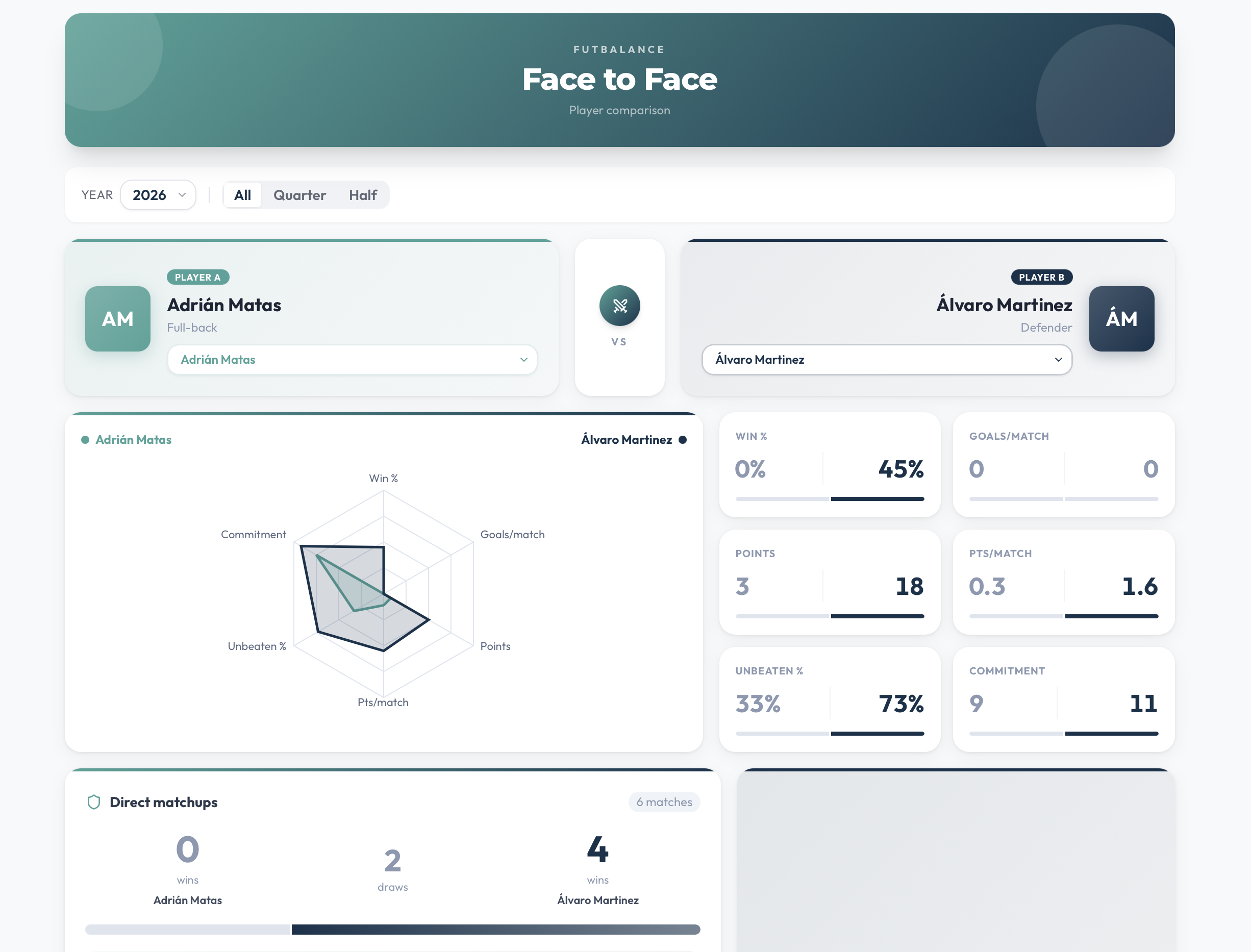
Task: Click the 0.3 pts/match value
Action: 987,587
